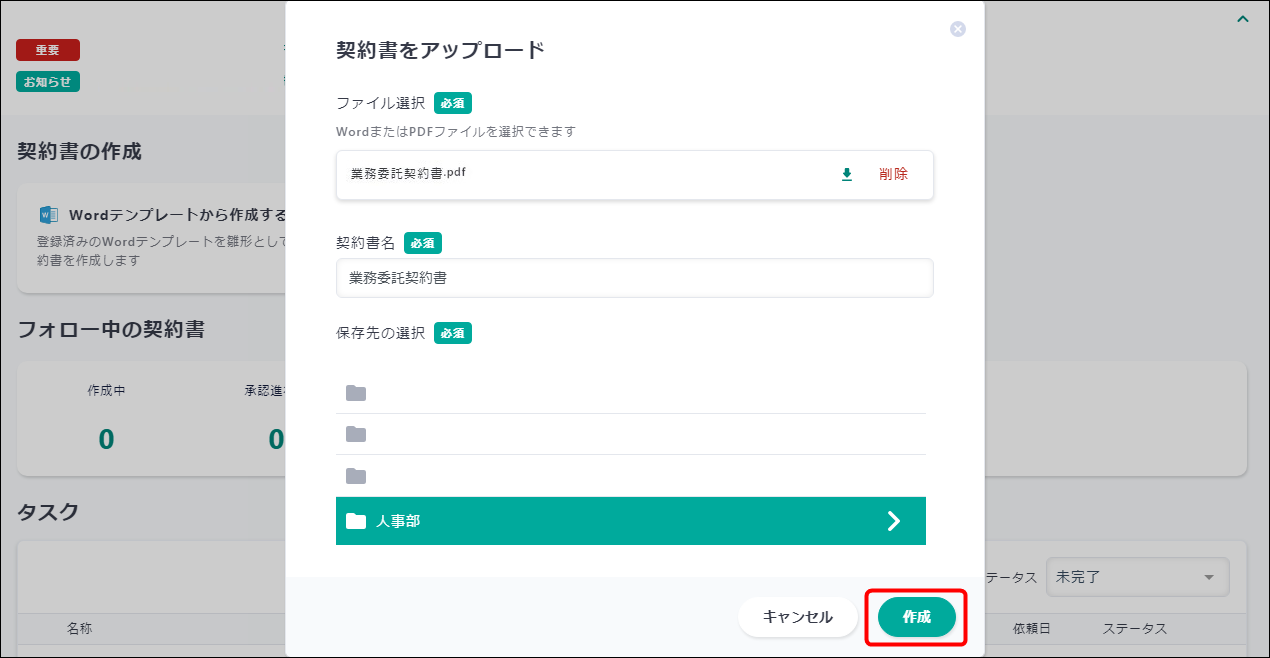The width and height of the screenshot is (1270, 658).
Task: Click the Word icon in the template card
Action: point(48,215)
